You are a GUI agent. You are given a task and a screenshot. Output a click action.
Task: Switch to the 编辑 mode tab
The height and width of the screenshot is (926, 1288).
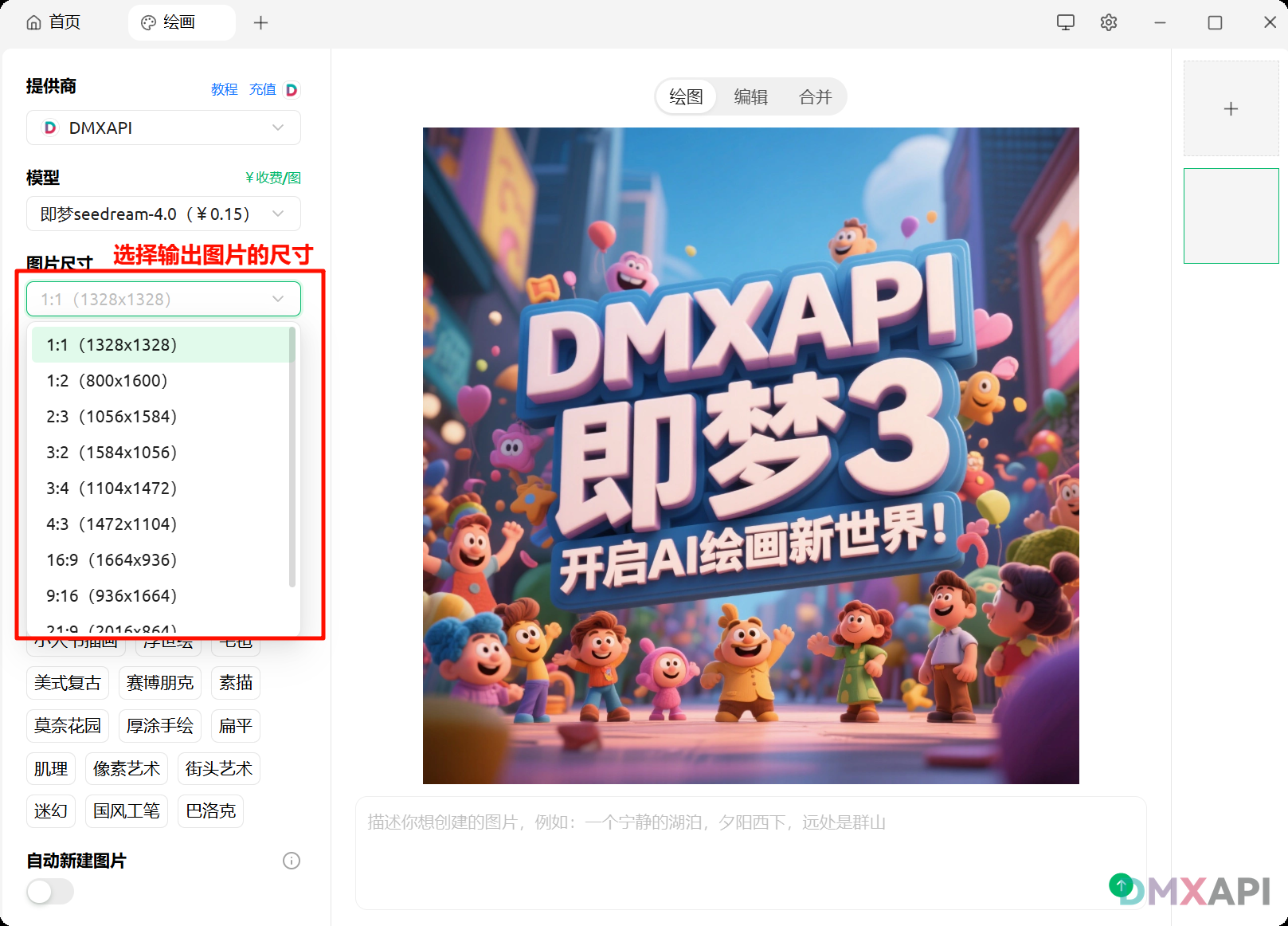click(x=750, y=97)
